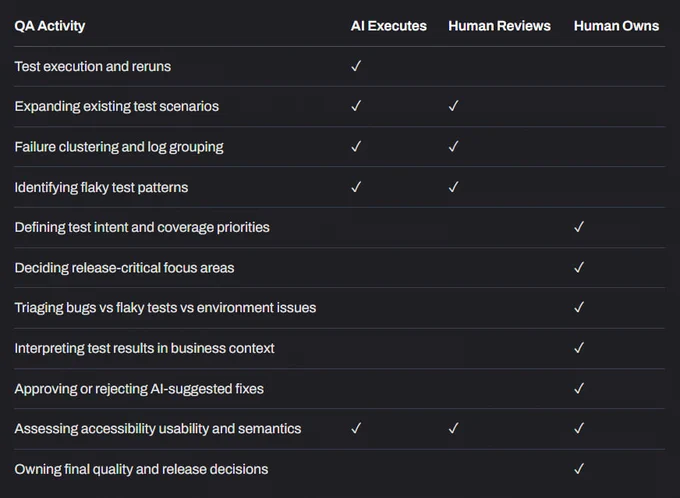Click the AI Executes column header
680x498 pixels.
(x=389, y=26)
